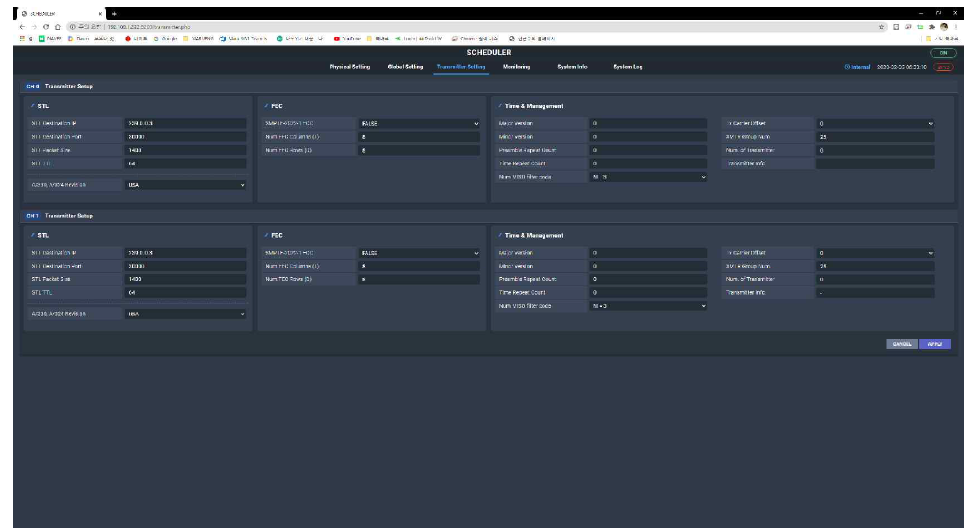Bookmark this page with the star icon
This screenshot has width=968, height=532.
click(x=882, y=27)
